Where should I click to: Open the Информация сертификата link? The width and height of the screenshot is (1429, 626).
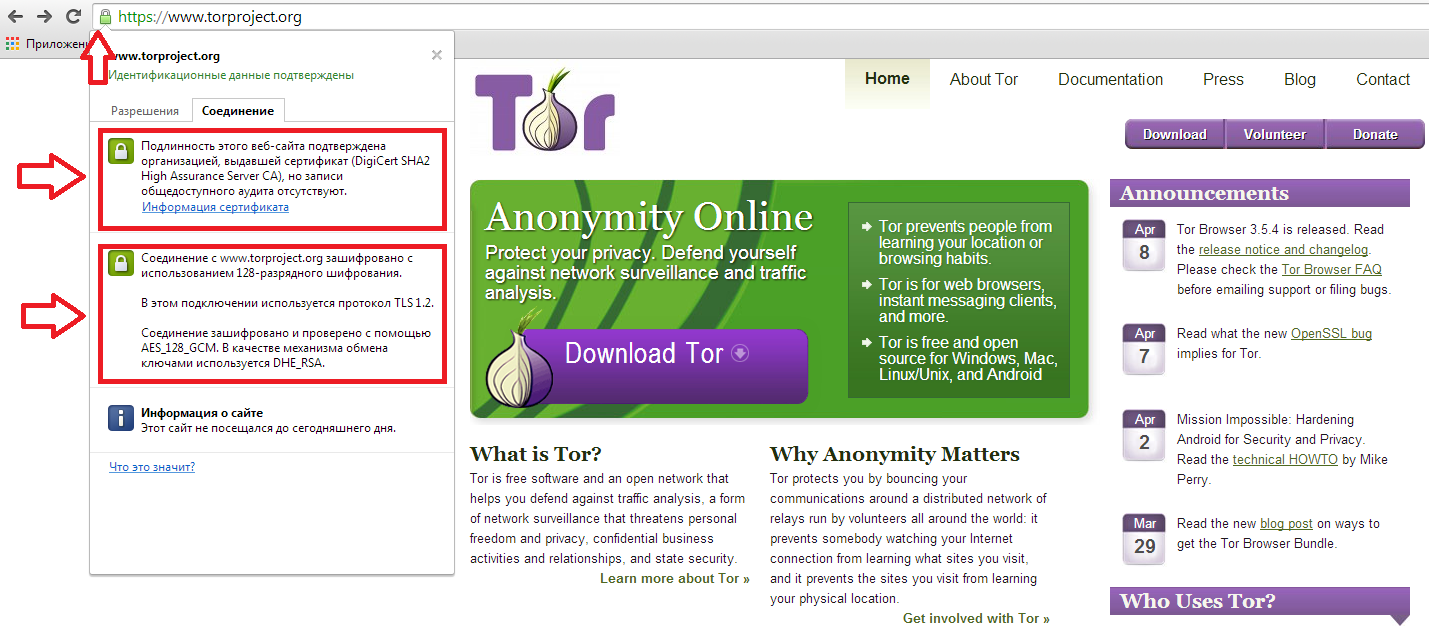point(215,207)
